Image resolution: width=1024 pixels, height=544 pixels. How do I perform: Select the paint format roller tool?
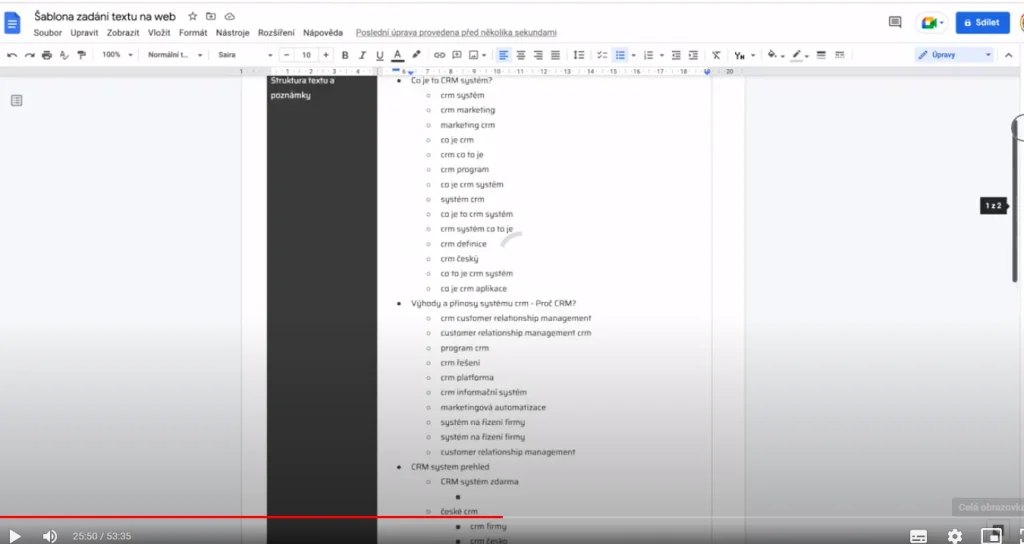pos(81,55)
